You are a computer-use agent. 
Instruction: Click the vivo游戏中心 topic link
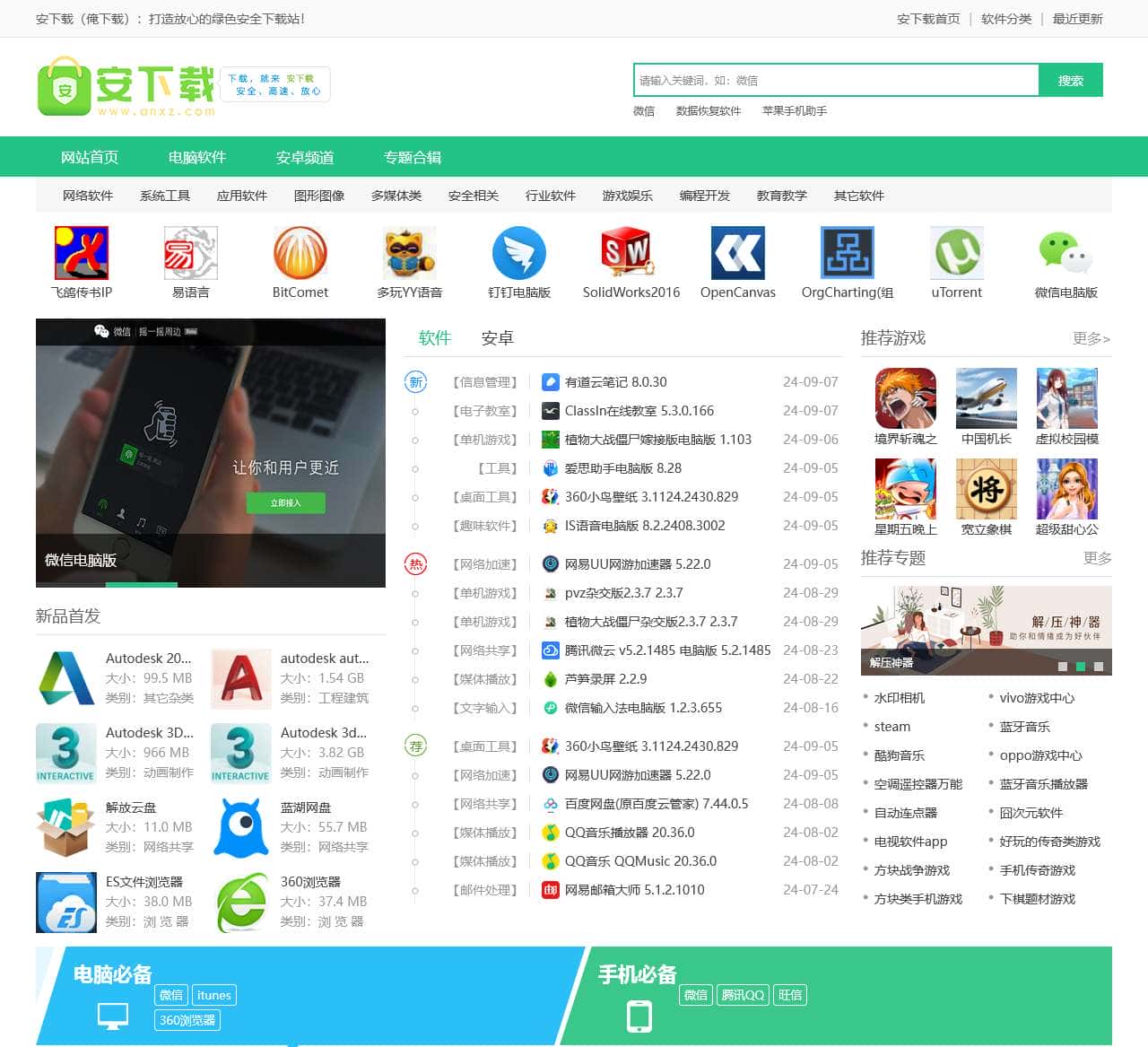pyautogui.click(x=1038, y=698)
